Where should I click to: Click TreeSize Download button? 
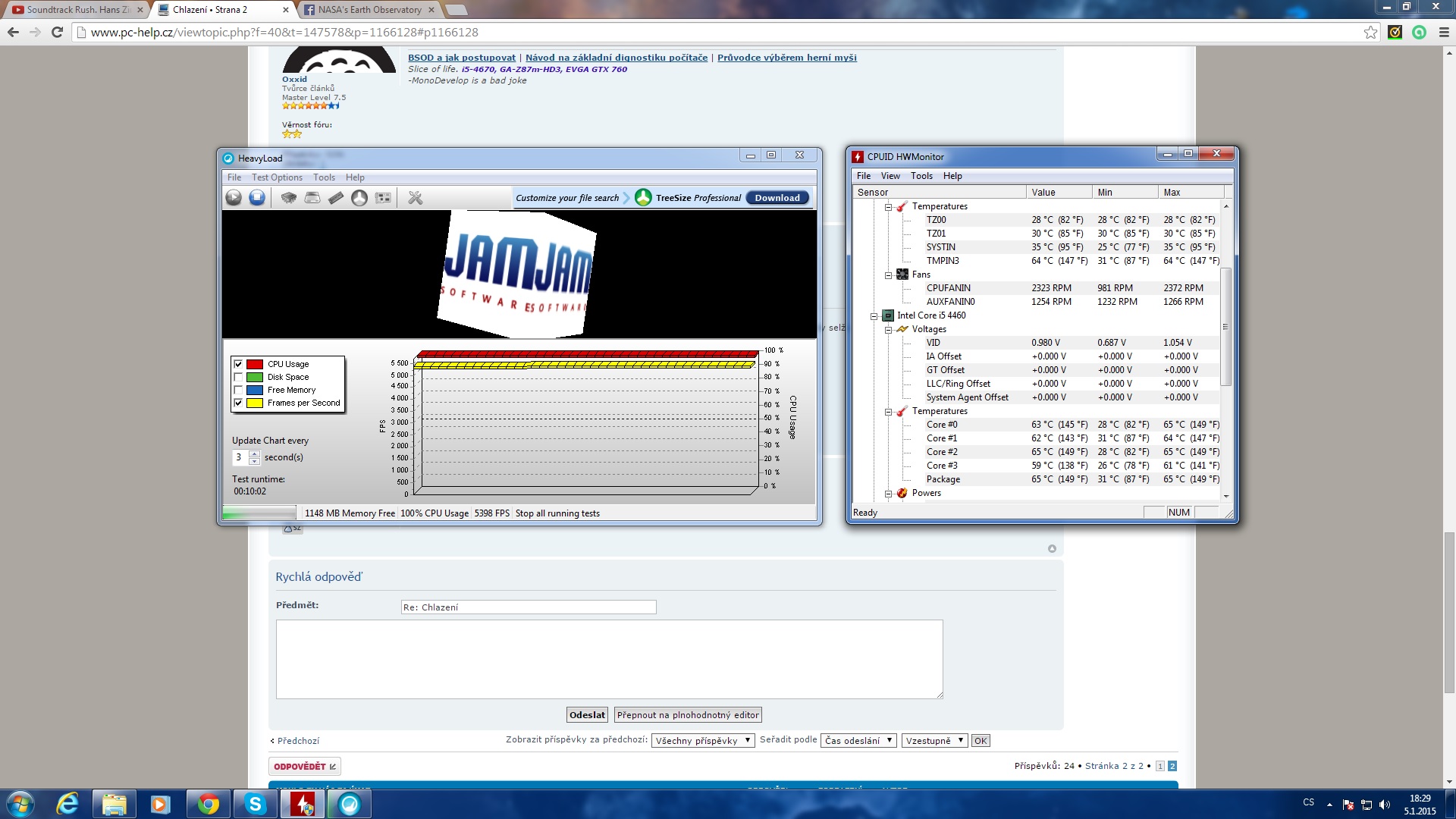point(777,198)
